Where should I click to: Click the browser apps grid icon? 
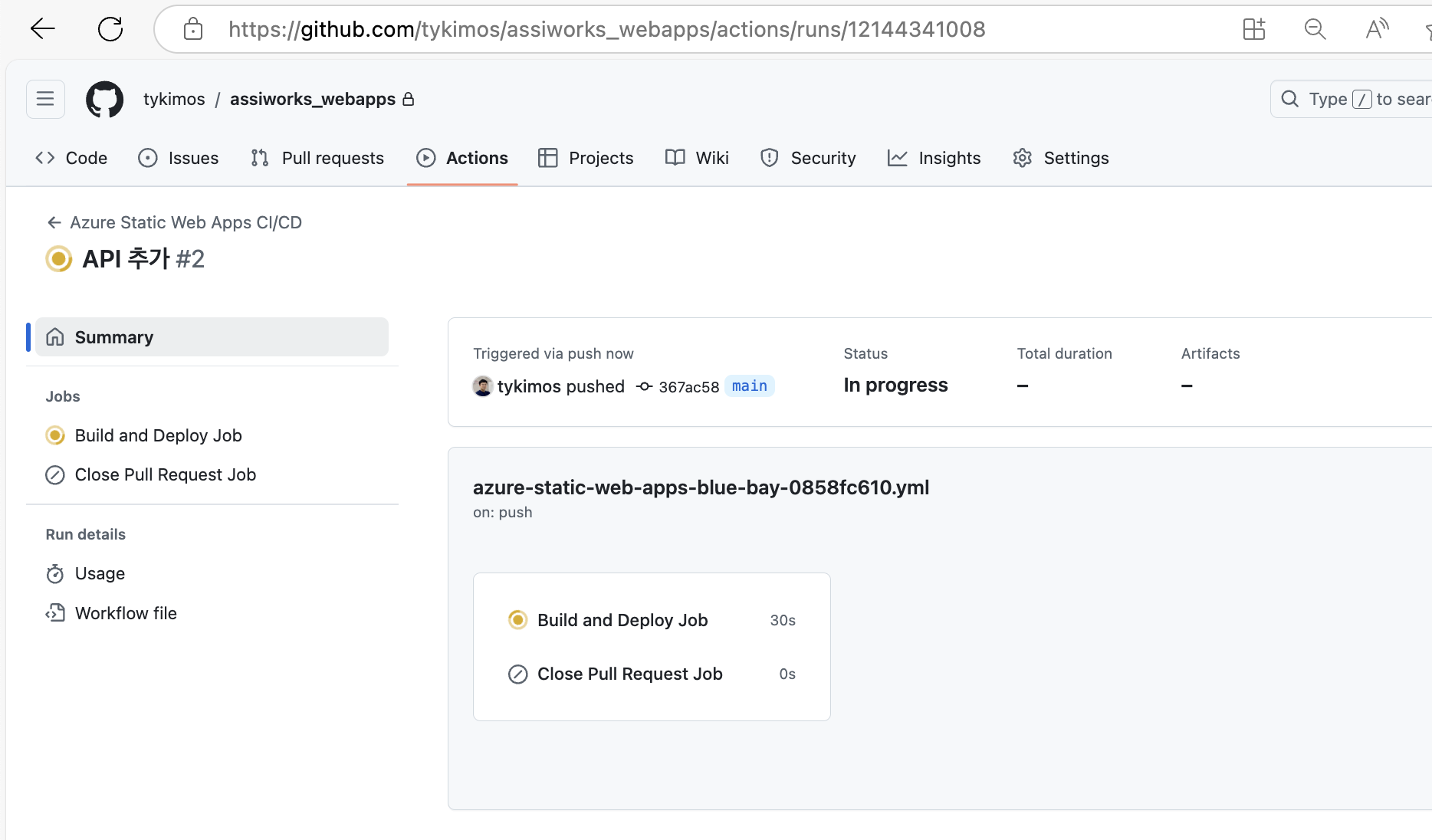[x=1254, y=29]
